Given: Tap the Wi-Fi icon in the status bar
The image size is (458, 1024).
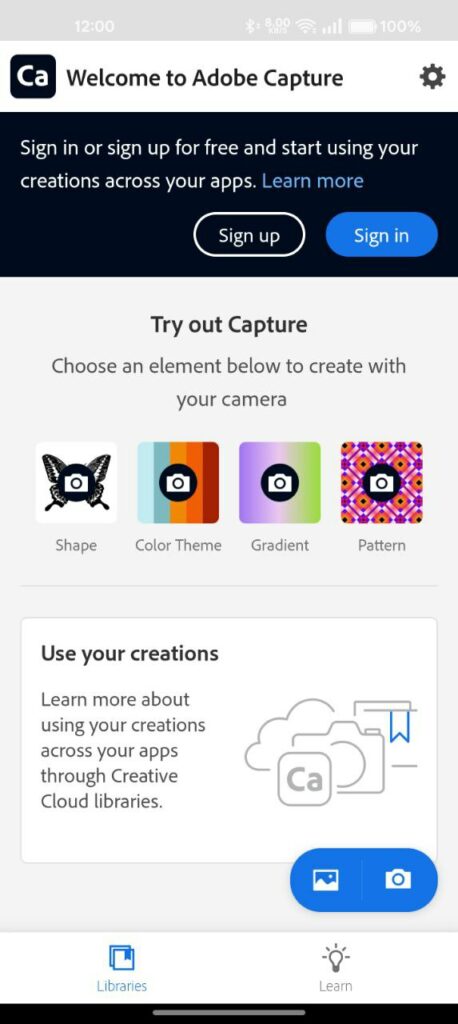Looking at the screenshot, I should coord(305,27).
